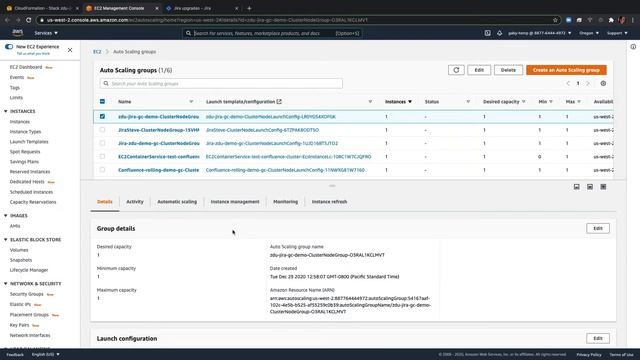Select the Details tab
Screen dimensions: 640x360
[x=104, y=202]
